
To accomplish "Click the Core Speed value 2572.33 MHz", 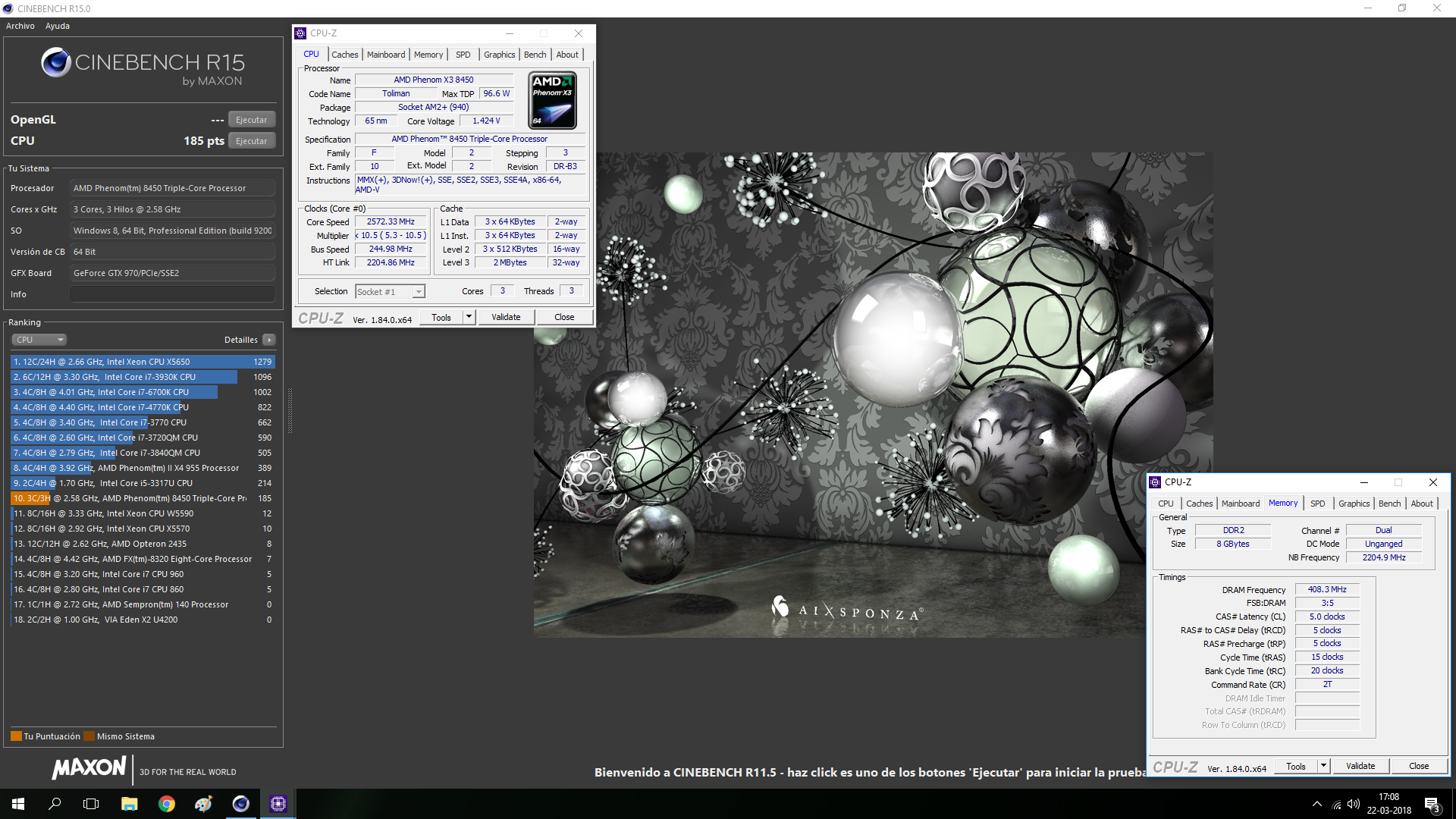I will 391,221.
